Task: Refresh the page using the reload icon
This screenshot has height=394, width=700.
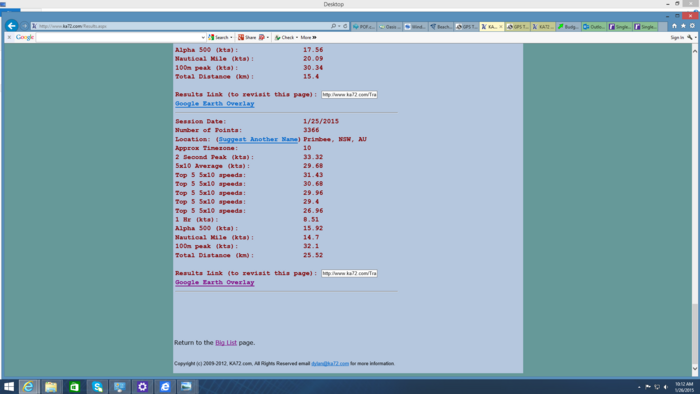Action: tap(345, 26)
